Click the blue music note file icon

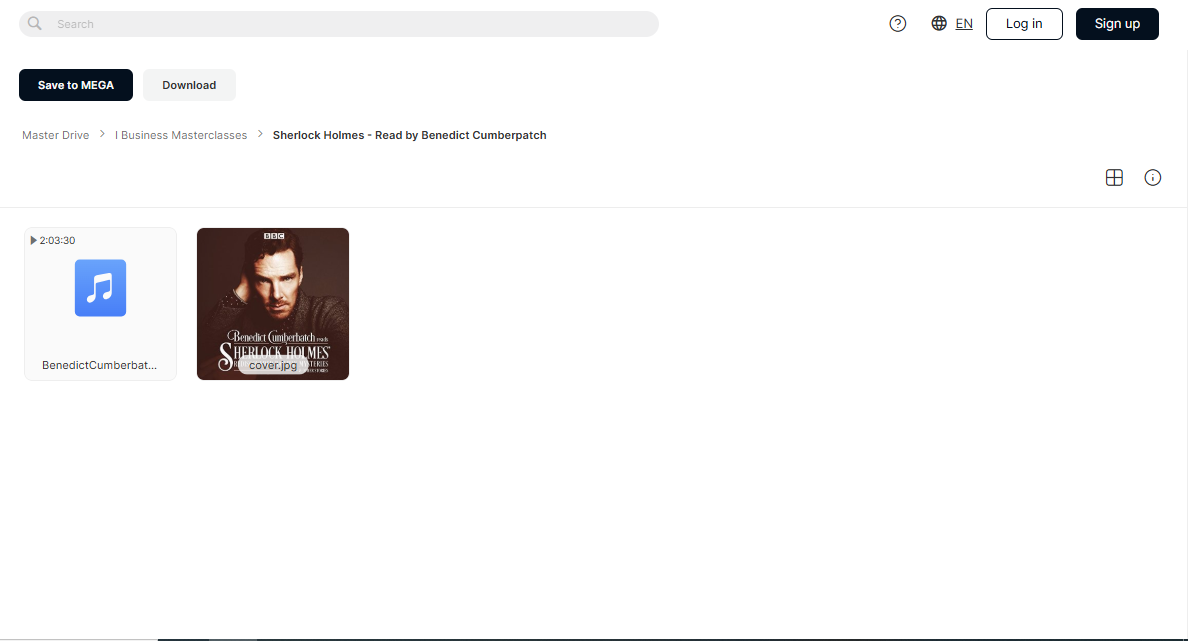point(100,288)
